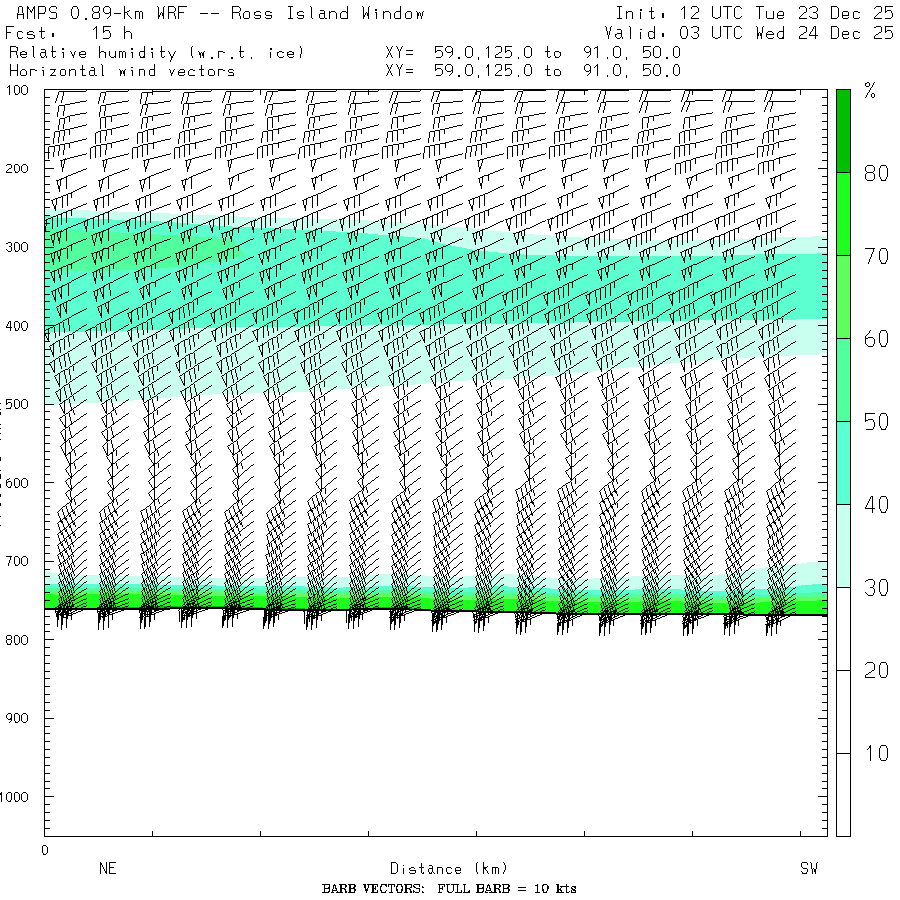The image size is (900, 900).
Task: Click the darkest green swatch above 80
Action: (x=843, y=130)
